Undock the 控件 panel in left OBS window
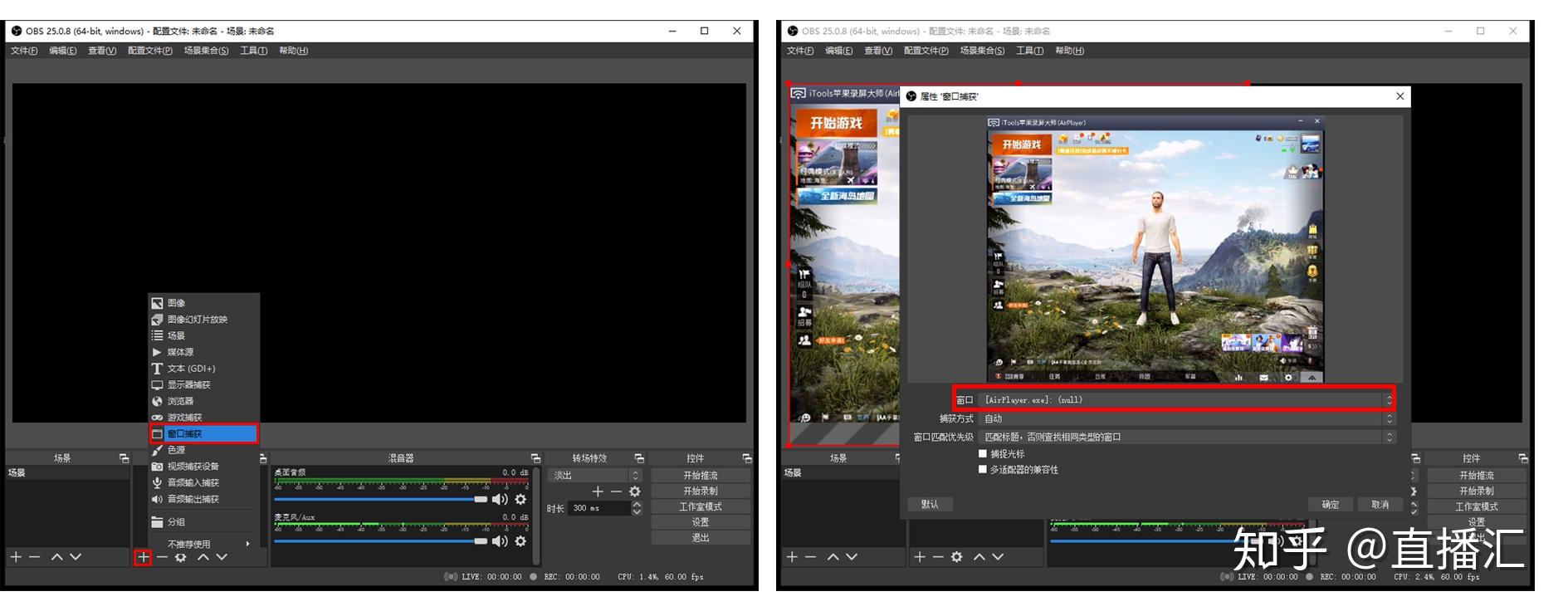The width and height of the screenshot is (1568, 616). tap(747, 458)
